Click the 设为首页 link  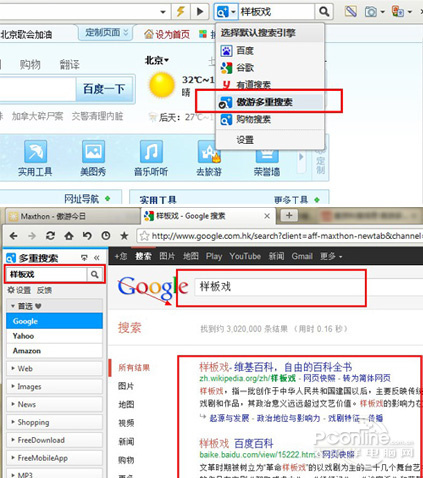tap(167, 34)
